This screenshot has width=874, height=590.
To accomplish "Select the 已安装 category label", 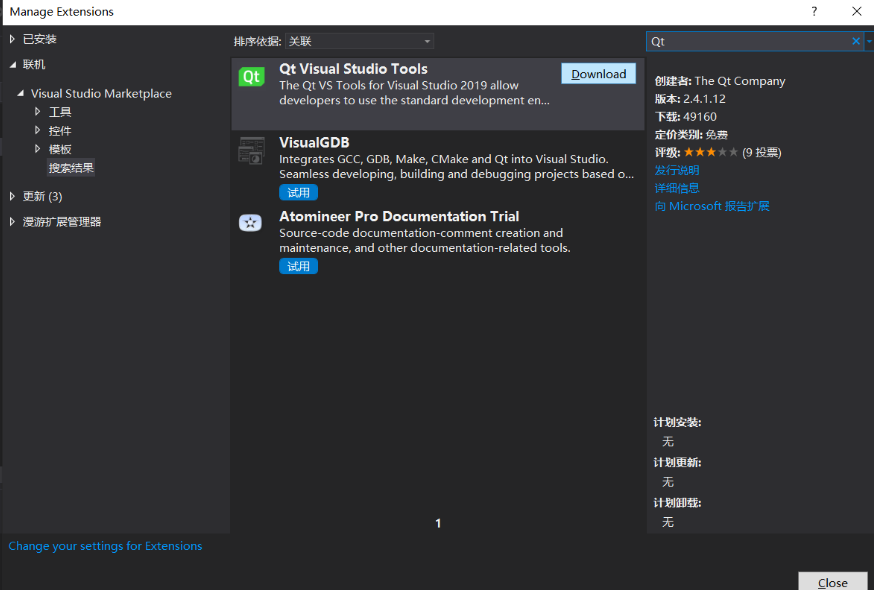I will click(40, 39).
